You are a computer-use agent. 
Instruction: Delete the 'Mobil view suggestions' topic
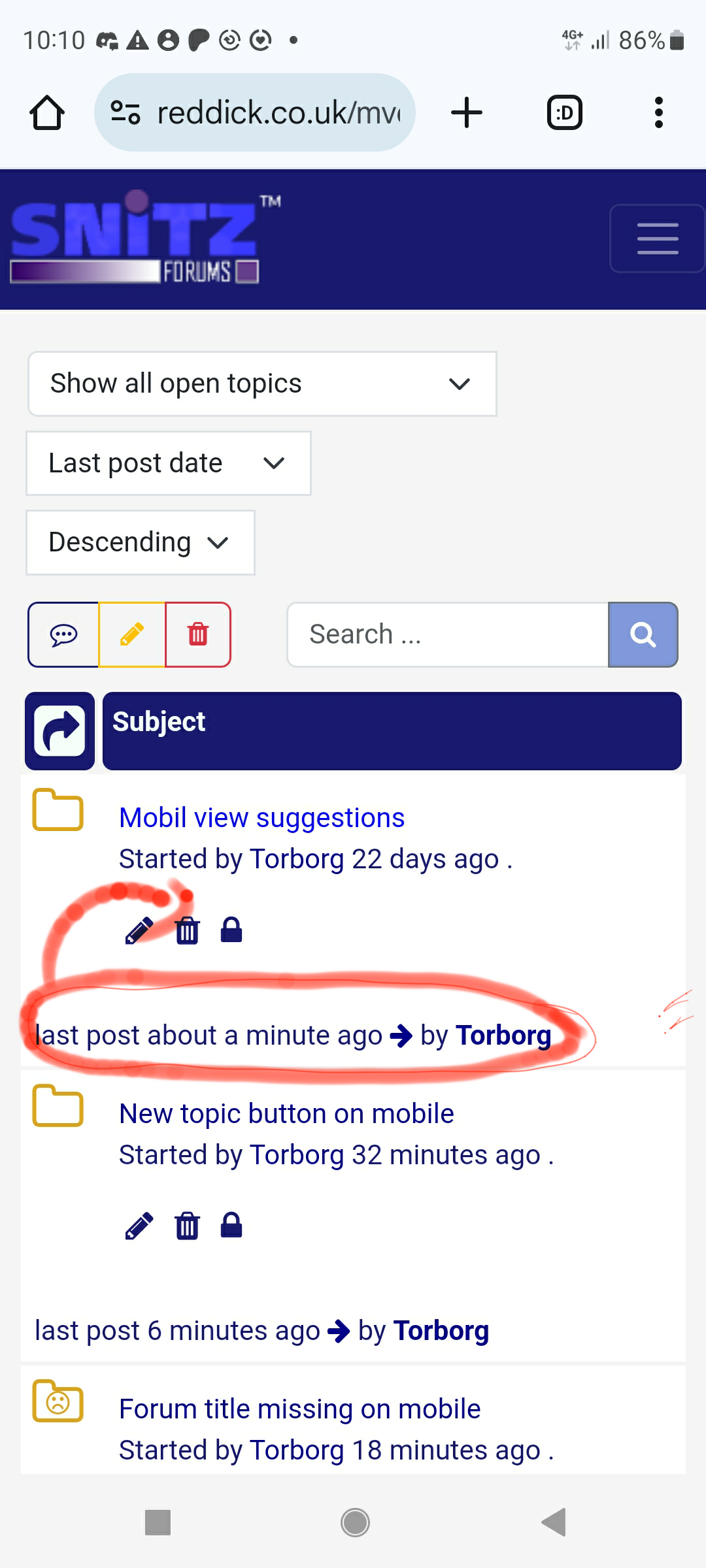[x=187, y=930]
